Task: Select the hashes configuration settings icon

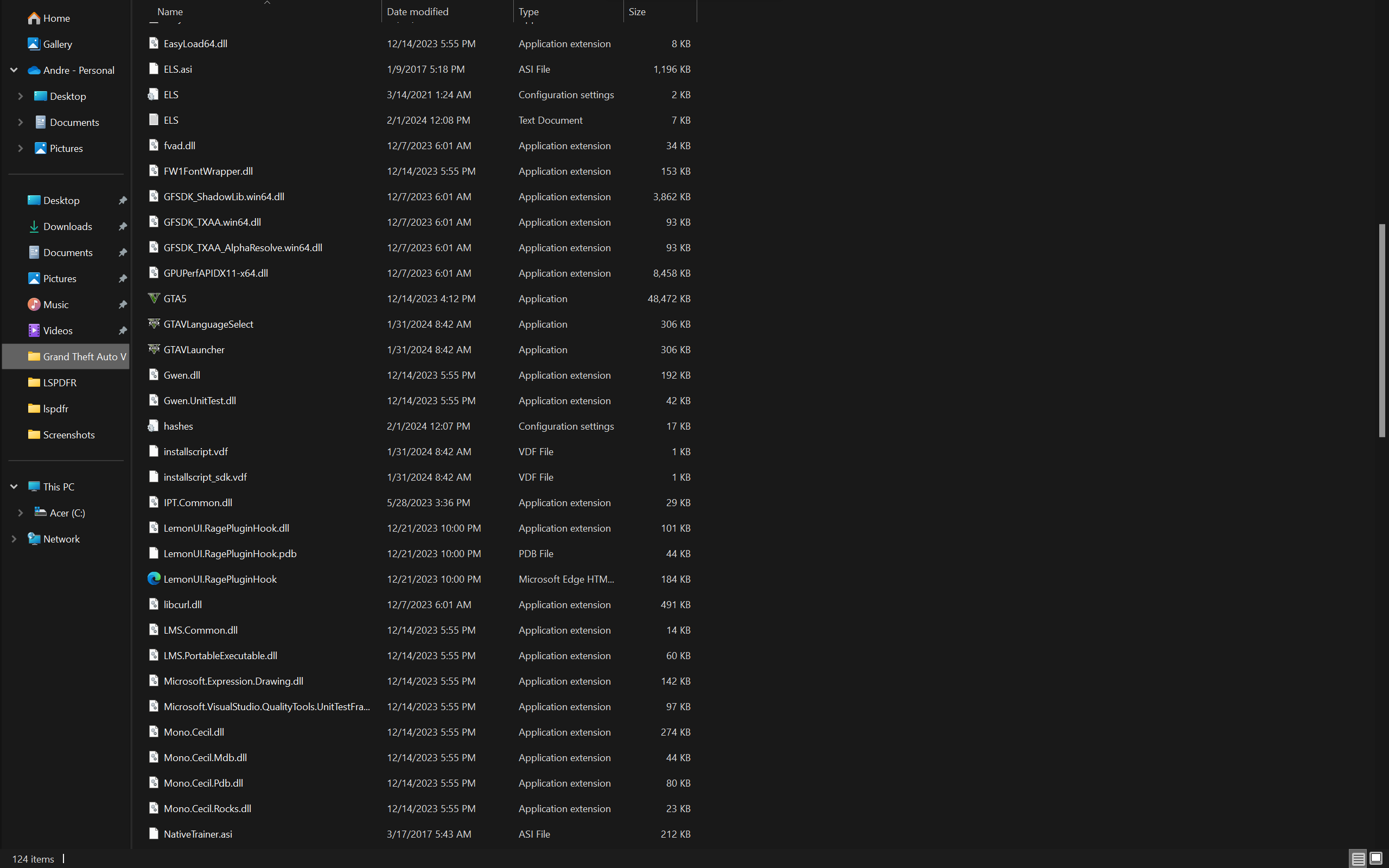Action: pyautogui.click(x=153, y=426)
